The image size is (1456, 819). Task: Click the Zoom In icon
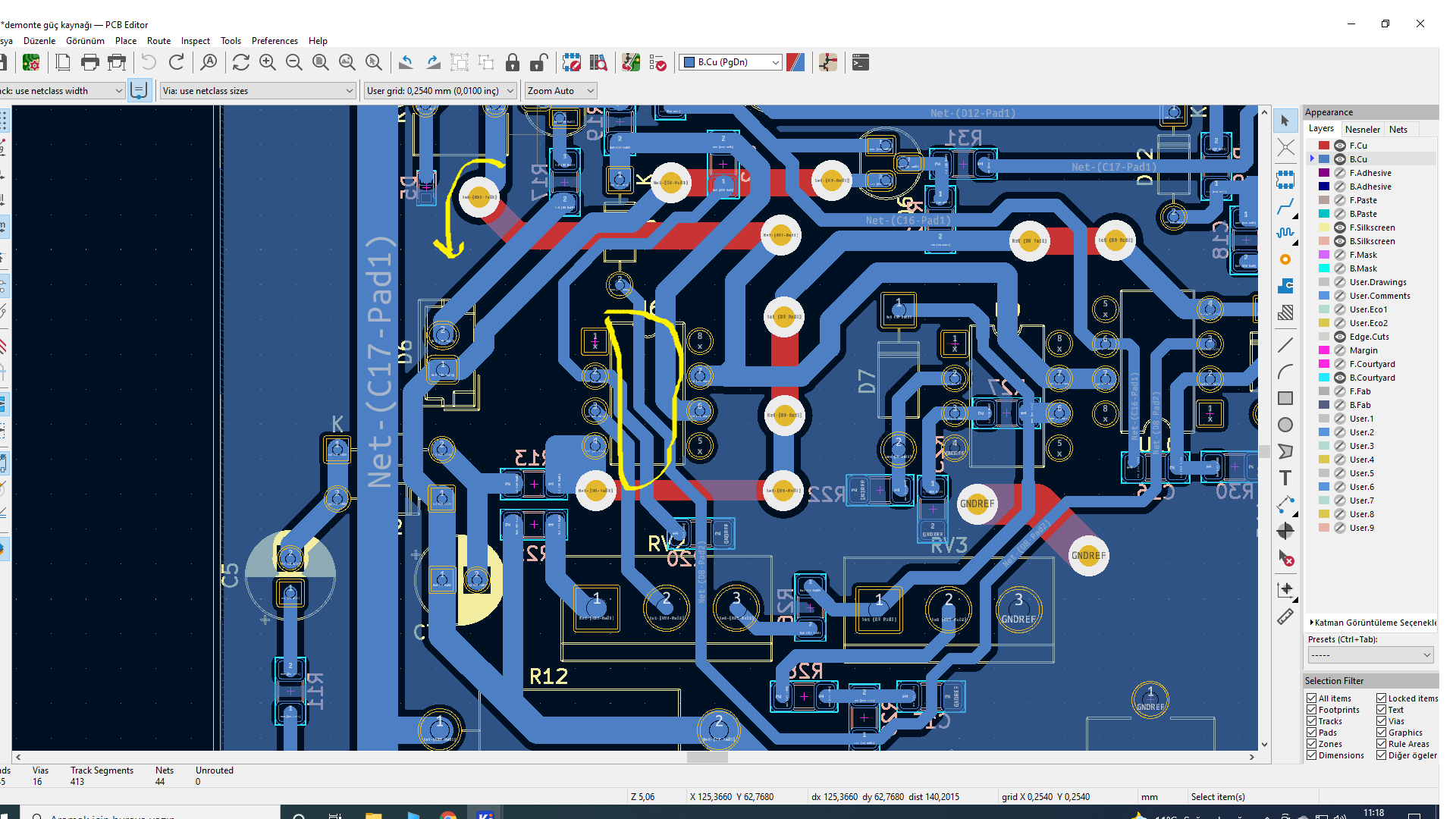(x=268, y=63)
